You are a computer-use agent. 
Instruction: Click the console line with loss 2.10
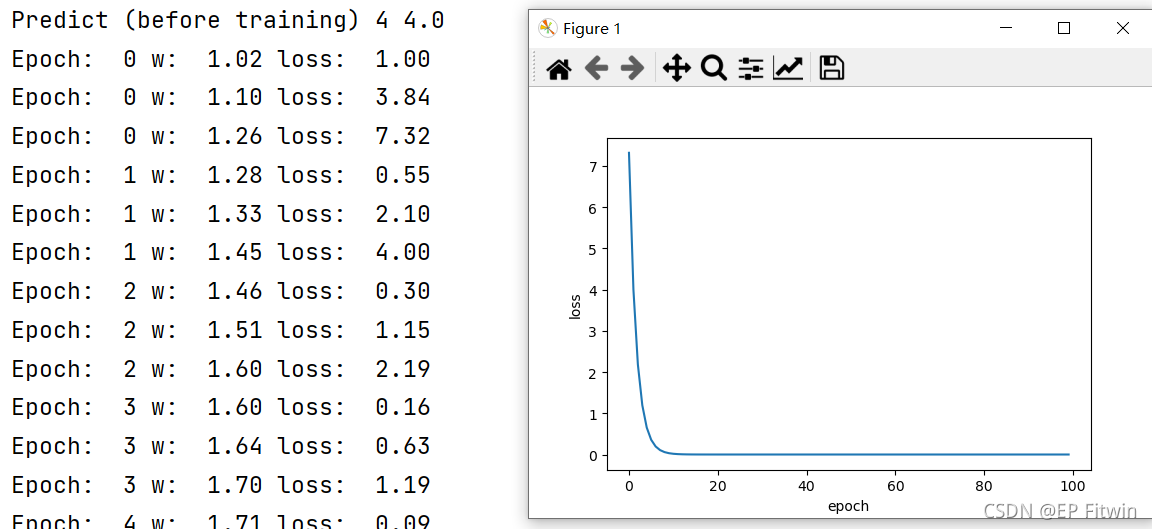click(221, 214)
